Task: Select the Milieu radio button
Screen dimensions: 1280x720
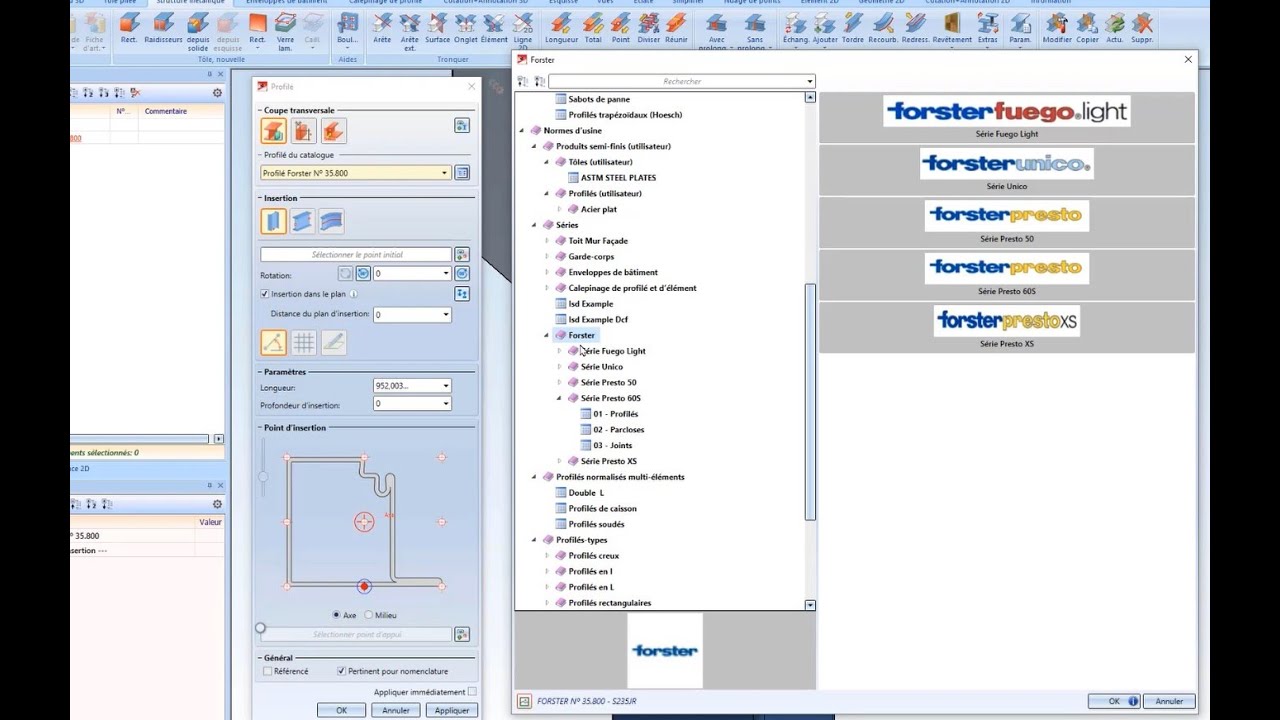Action: click(x=368, y=615)
